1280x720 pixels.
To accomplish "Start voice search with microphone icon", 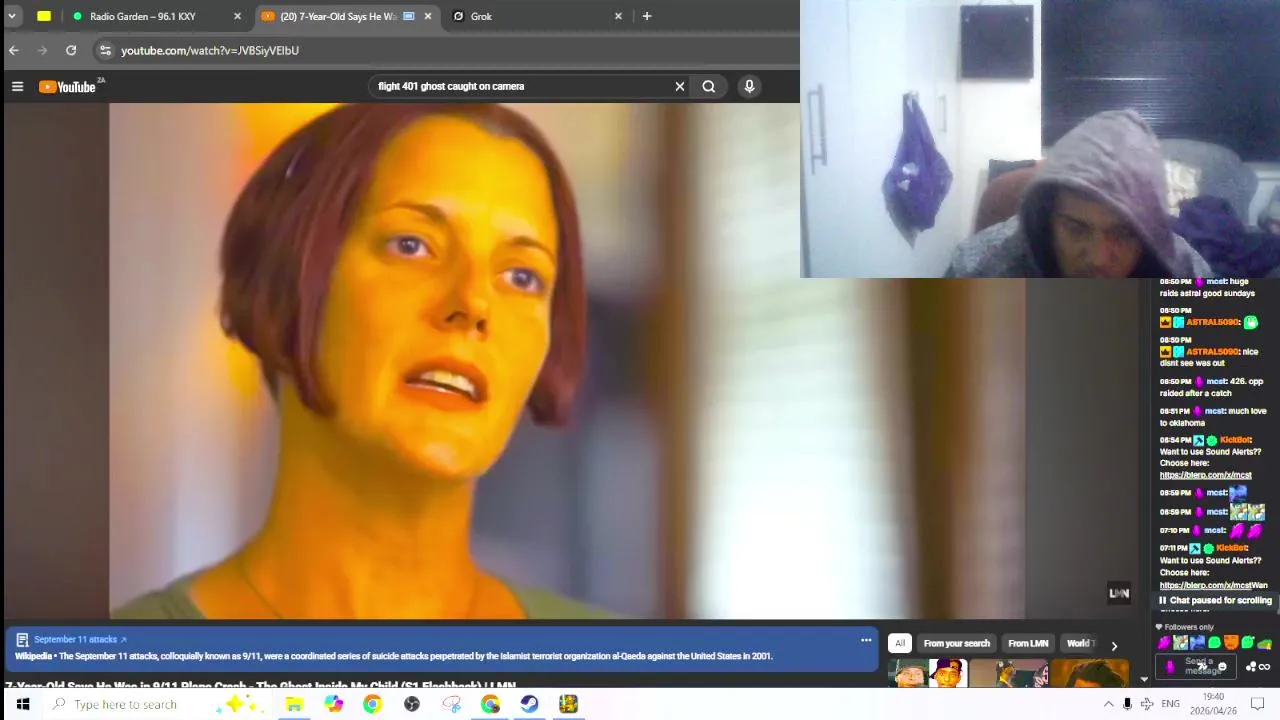I will click(749, 86).
